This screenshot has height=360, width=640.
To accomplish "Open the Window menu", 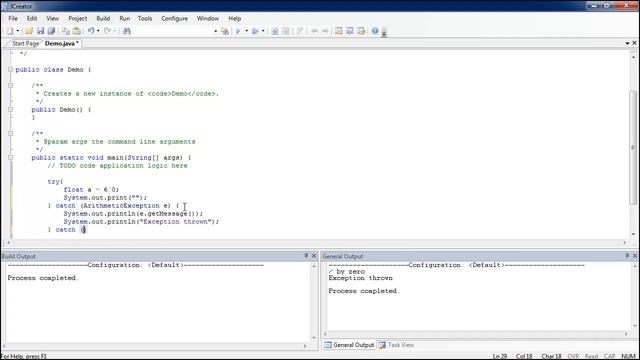I will pyautogui.click(x=208, y=18).
